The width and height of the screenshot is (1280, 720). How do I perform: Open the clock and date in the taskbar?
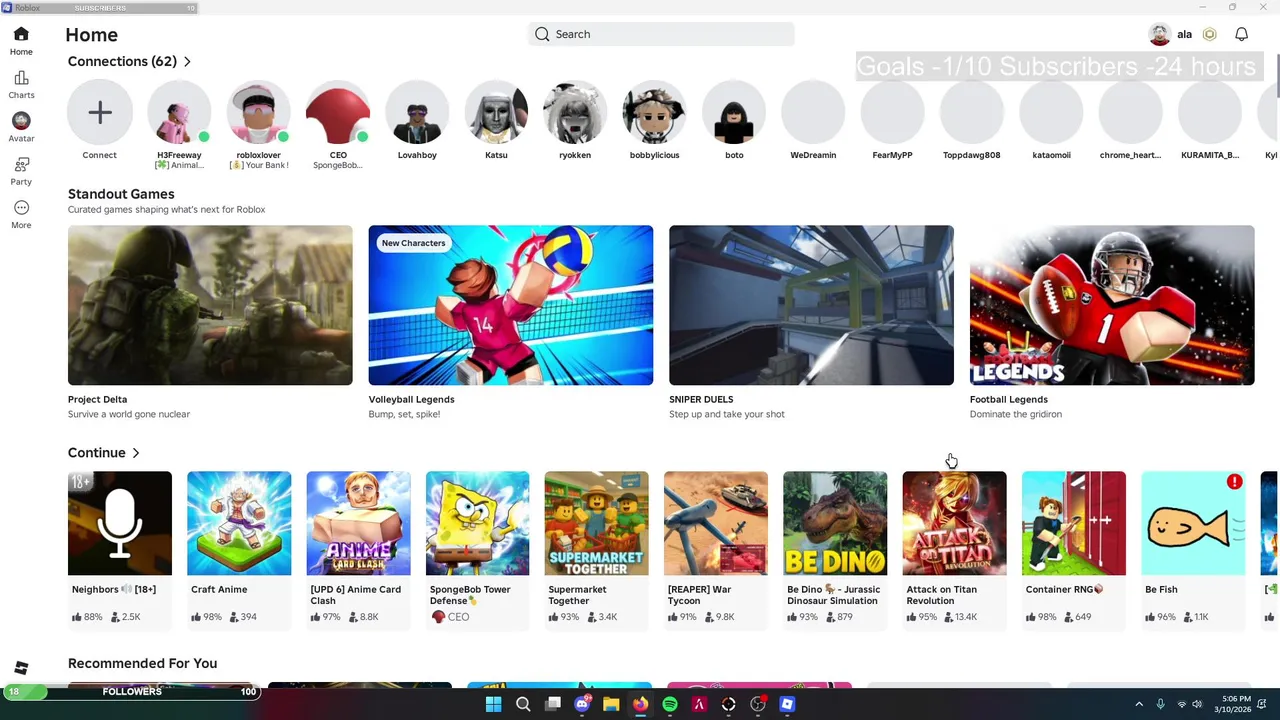[1235, 704]
